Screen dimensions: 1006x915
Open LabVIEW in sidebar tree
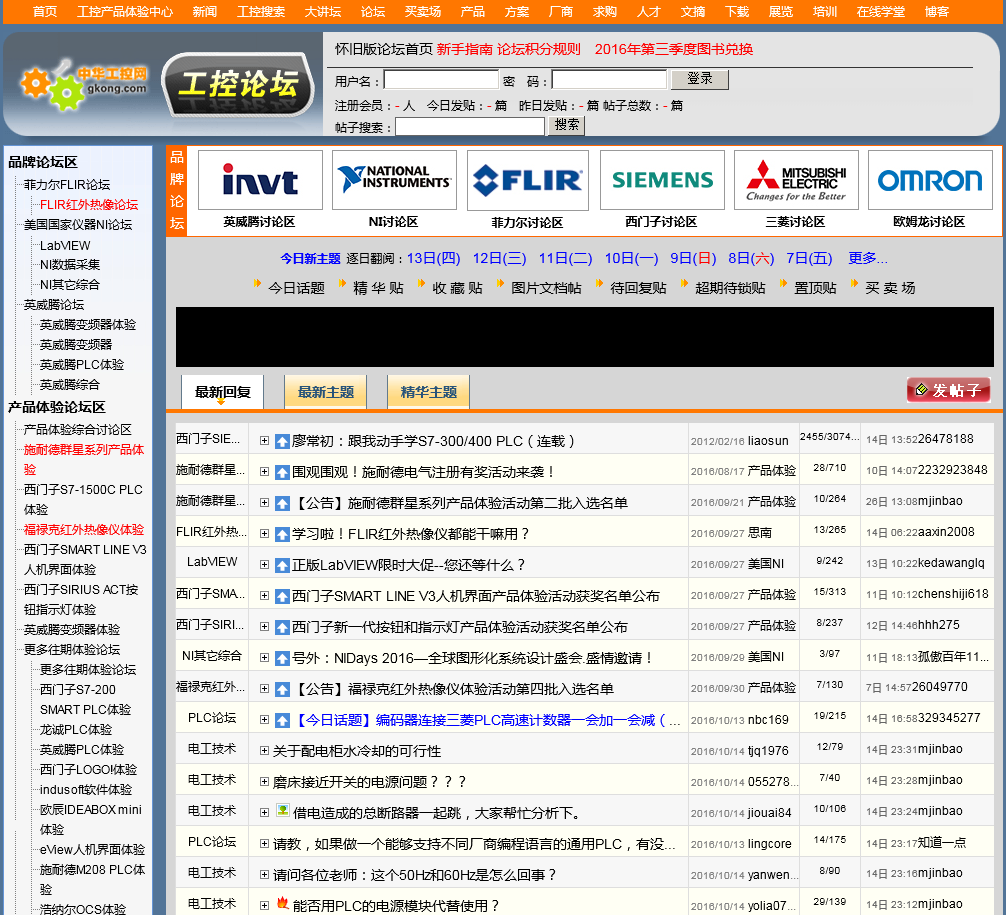65,246
